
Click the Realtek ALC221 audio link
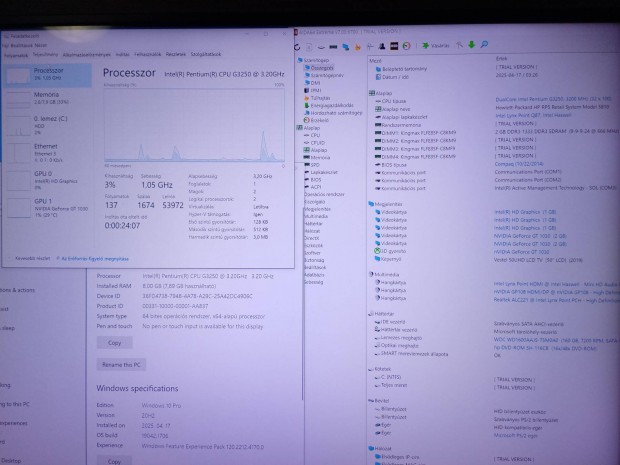(x=556, y=300)
